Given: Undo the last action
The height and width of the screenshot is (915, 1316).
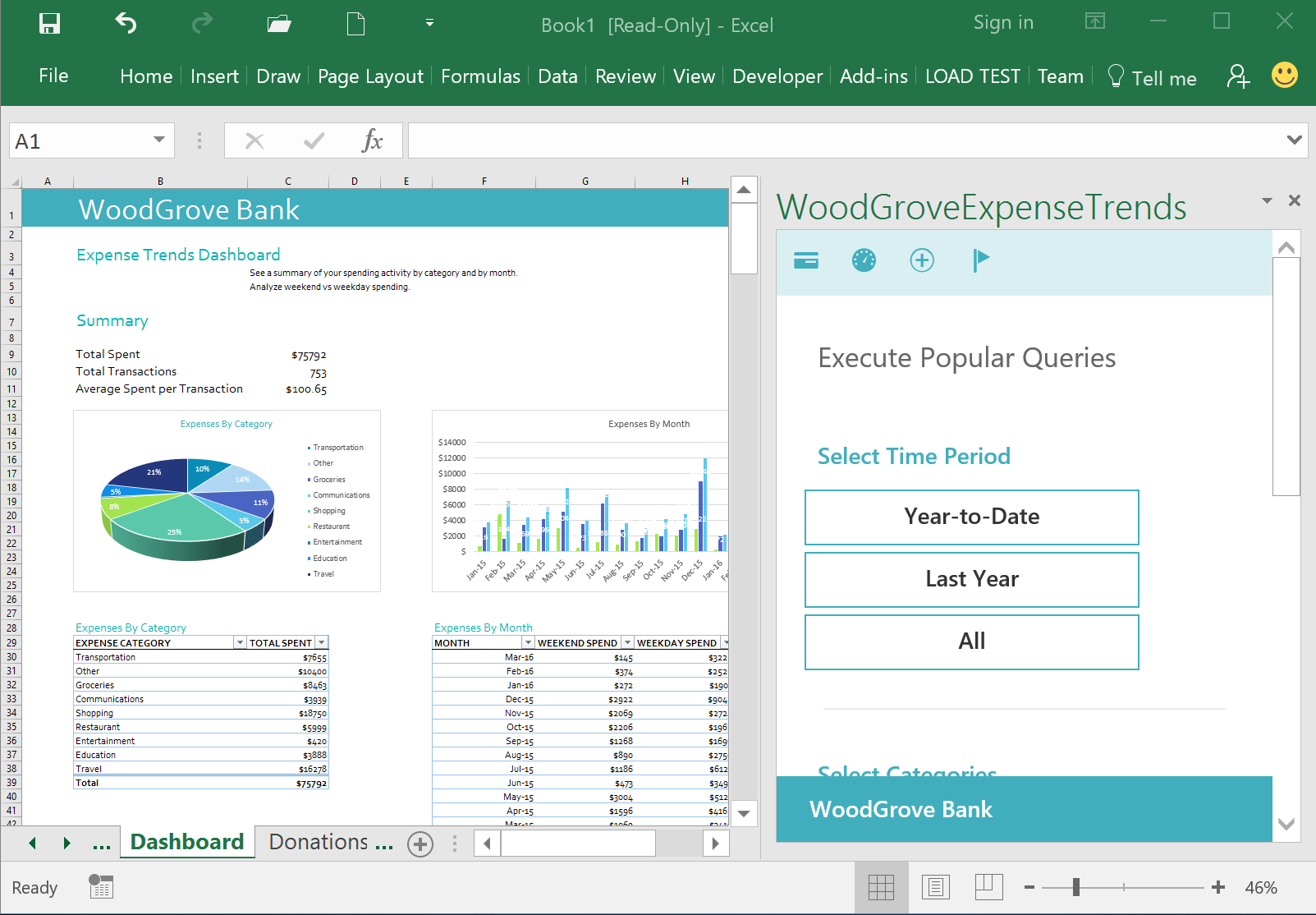Looking at the screenshot, I should tap(126, 23).
